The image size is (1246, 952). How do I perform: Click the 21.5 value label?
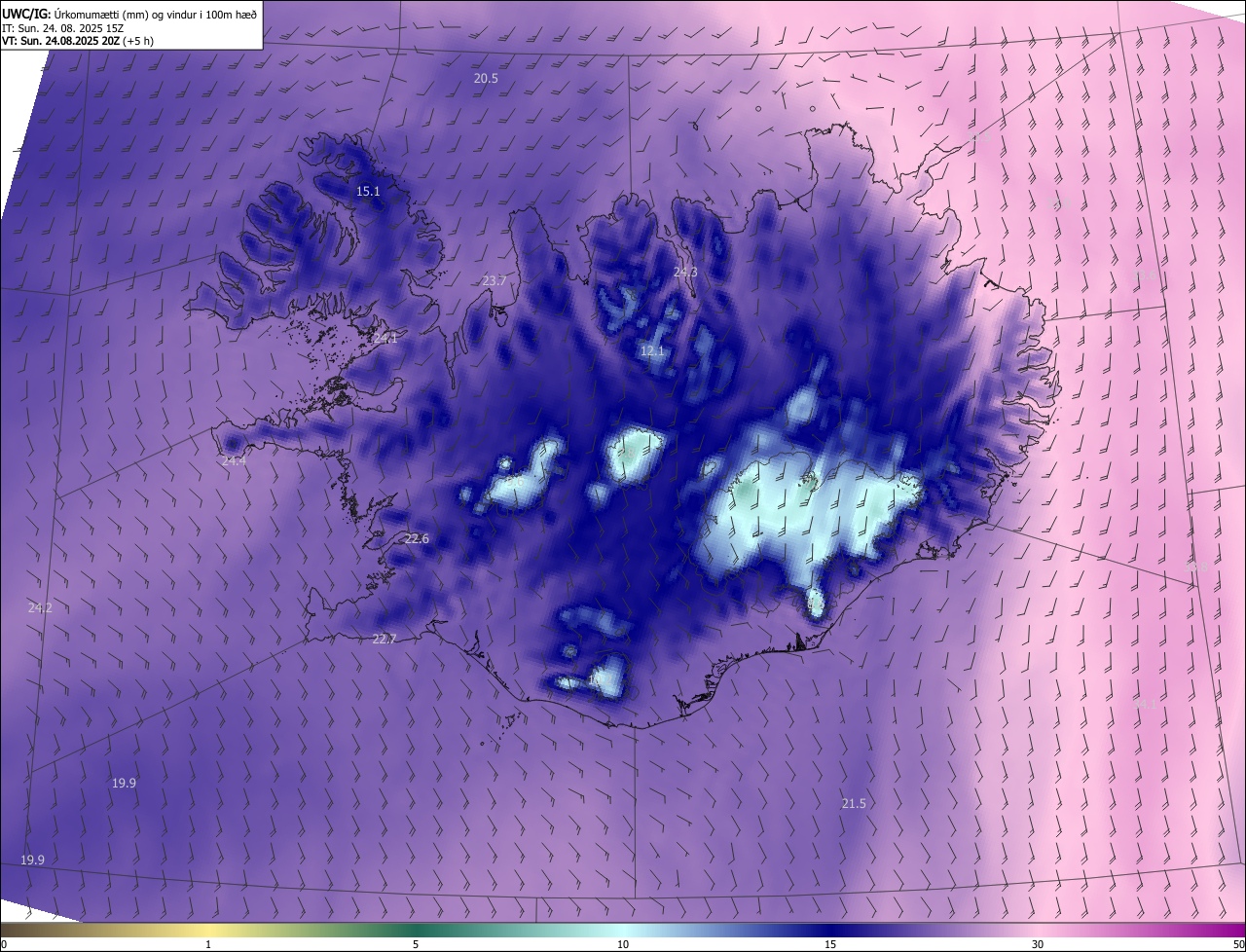(x=854, y=804)
